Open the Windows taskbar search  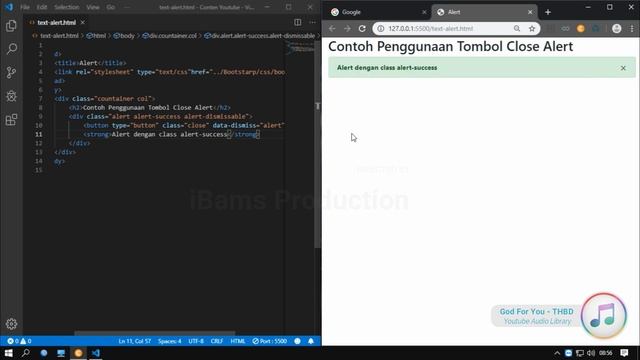click(x=26, y=353)
